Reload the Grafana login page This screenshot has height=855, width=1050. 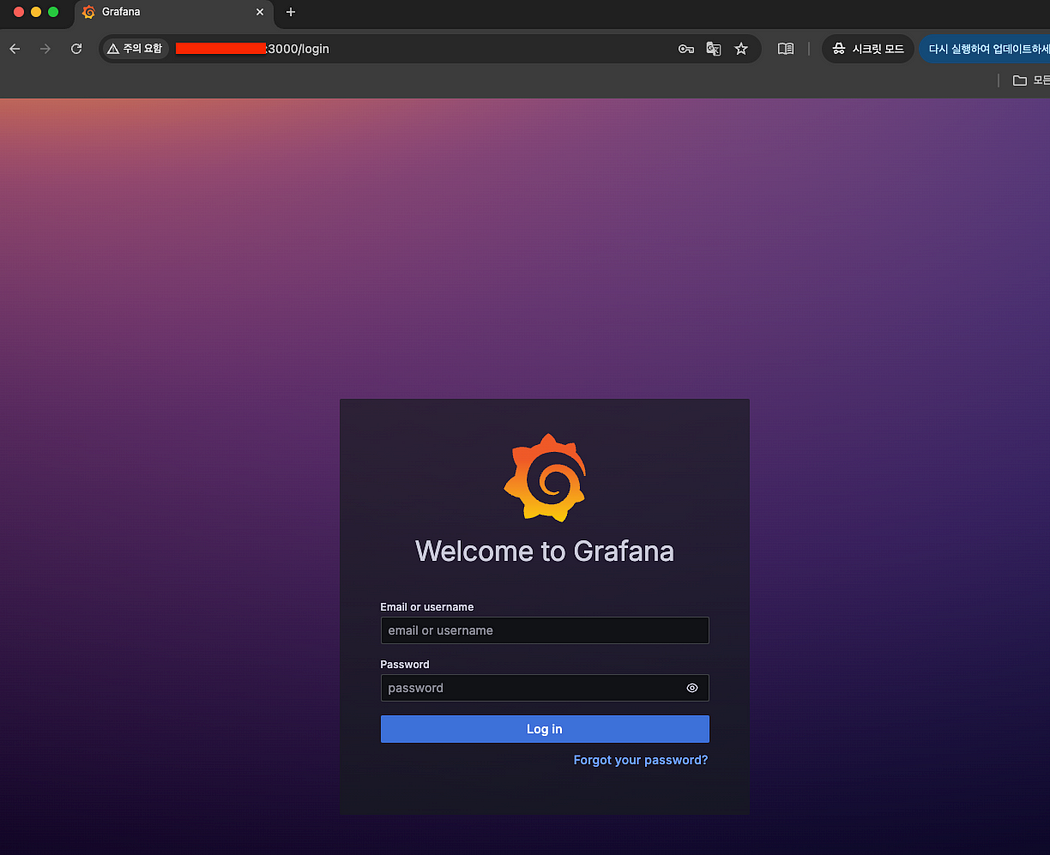pos(76,49)
